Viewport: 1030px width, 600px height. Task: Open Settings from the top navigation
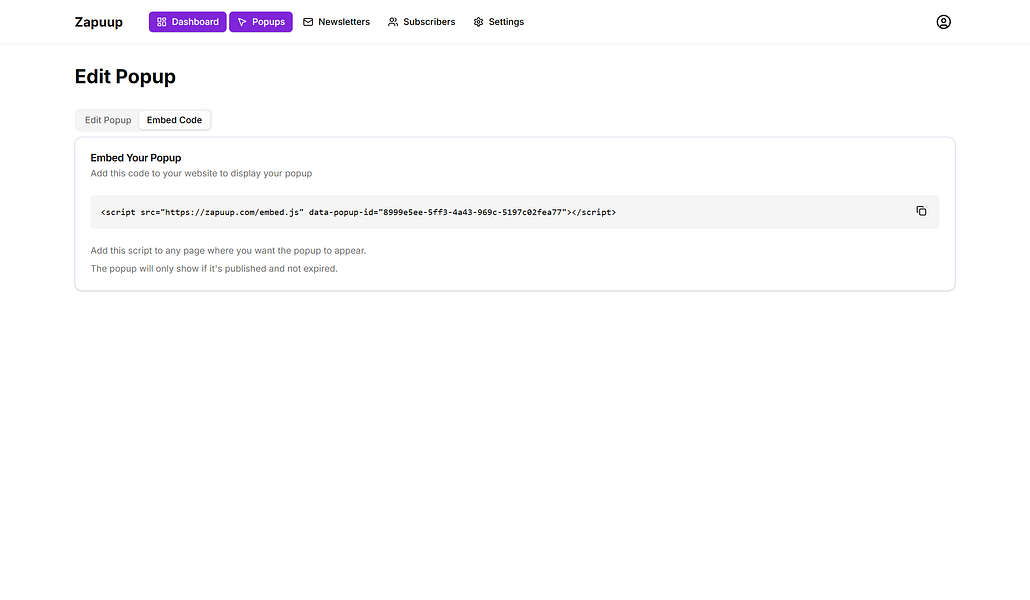(499, 22)
